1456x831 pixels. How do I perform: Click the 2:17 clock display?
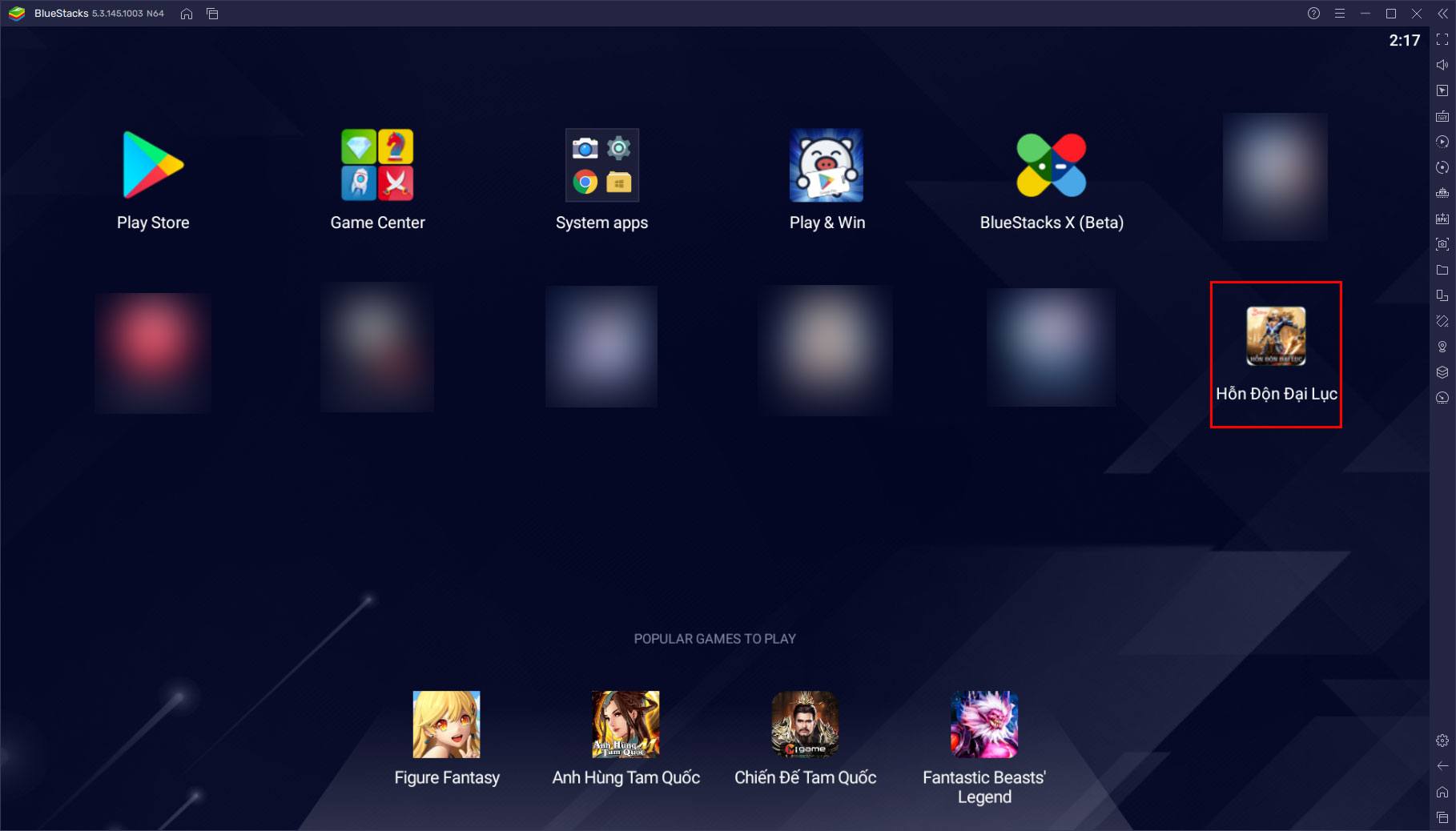(x=1404, y=40)
